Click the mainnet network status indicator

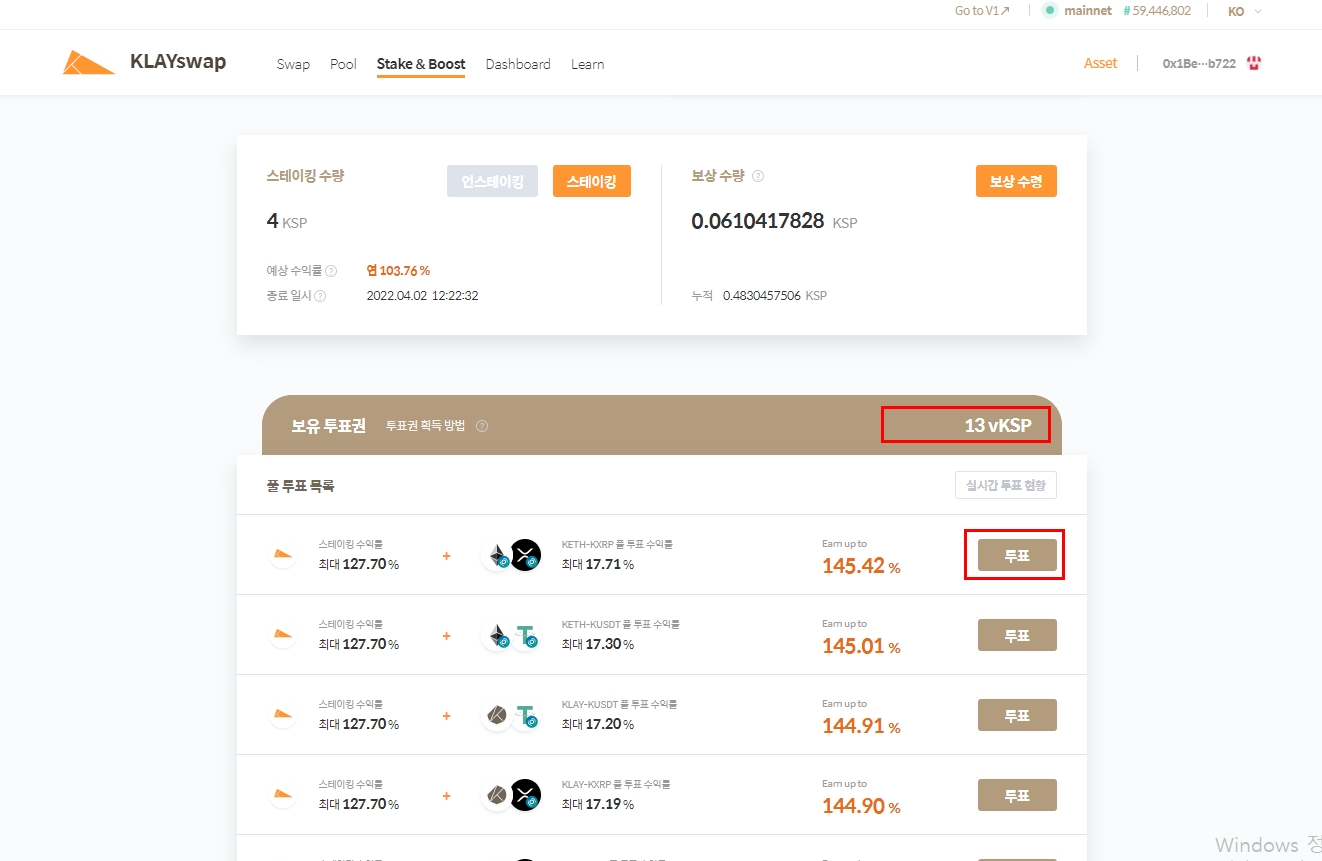[x=1078, y=11]
